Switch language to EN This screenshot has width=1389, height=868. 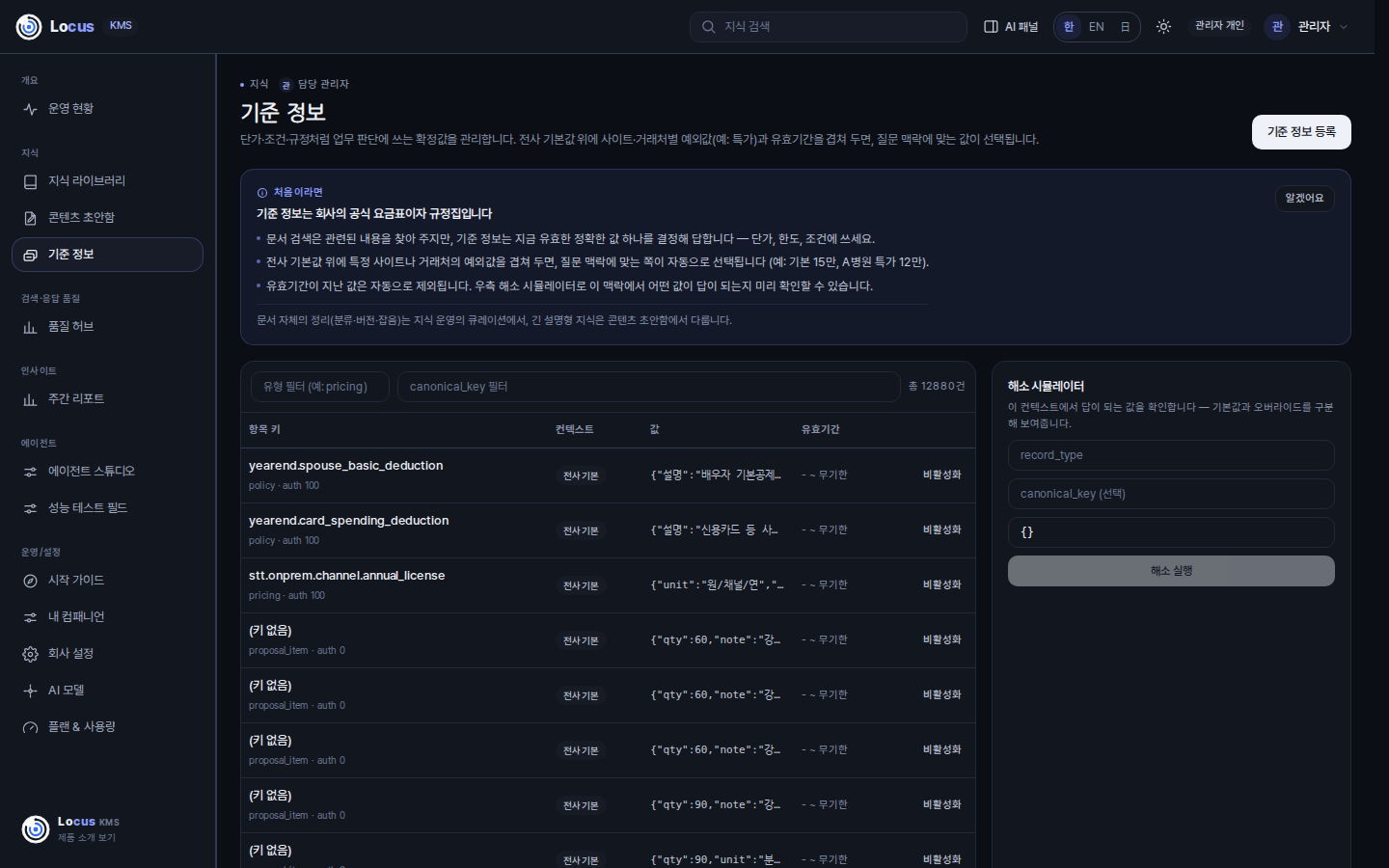click(x=1096, y=27)
